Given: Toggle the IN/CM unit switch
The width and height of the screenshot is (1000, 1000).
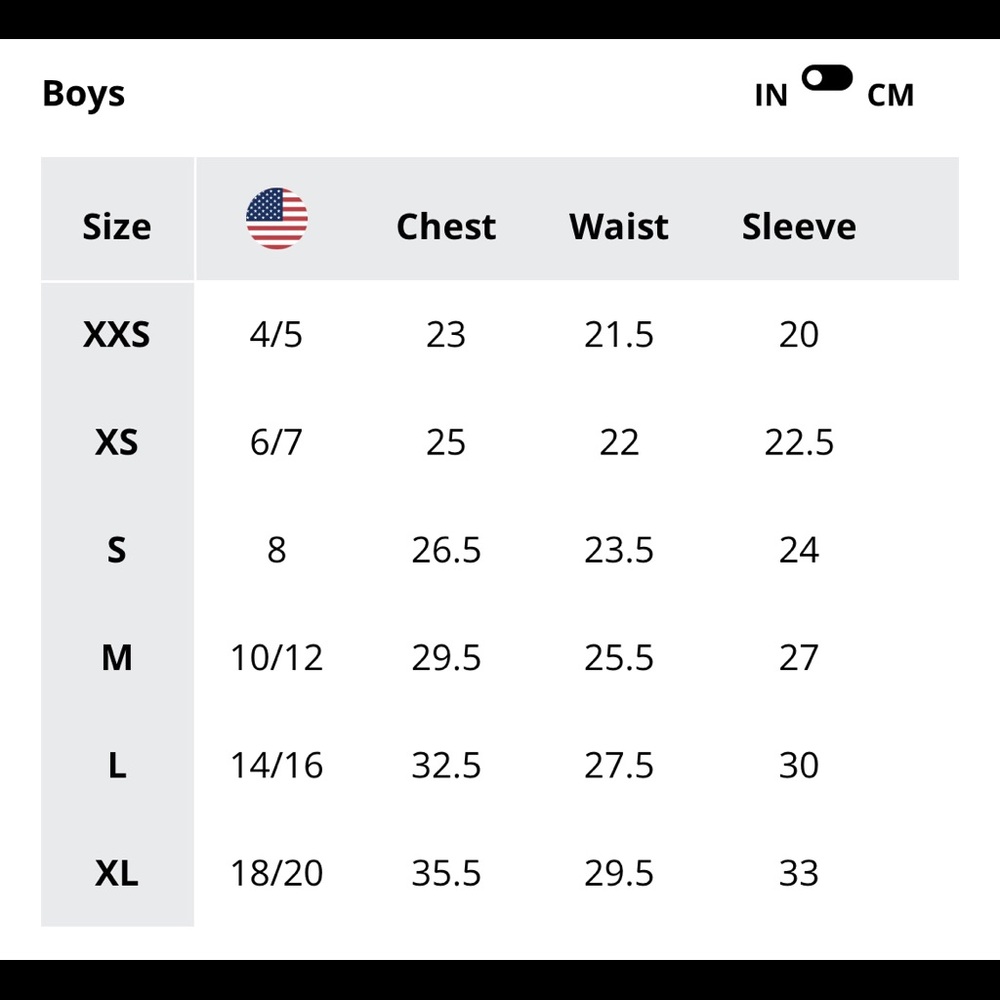Looking at the screenshot, I should click(827, 79).
